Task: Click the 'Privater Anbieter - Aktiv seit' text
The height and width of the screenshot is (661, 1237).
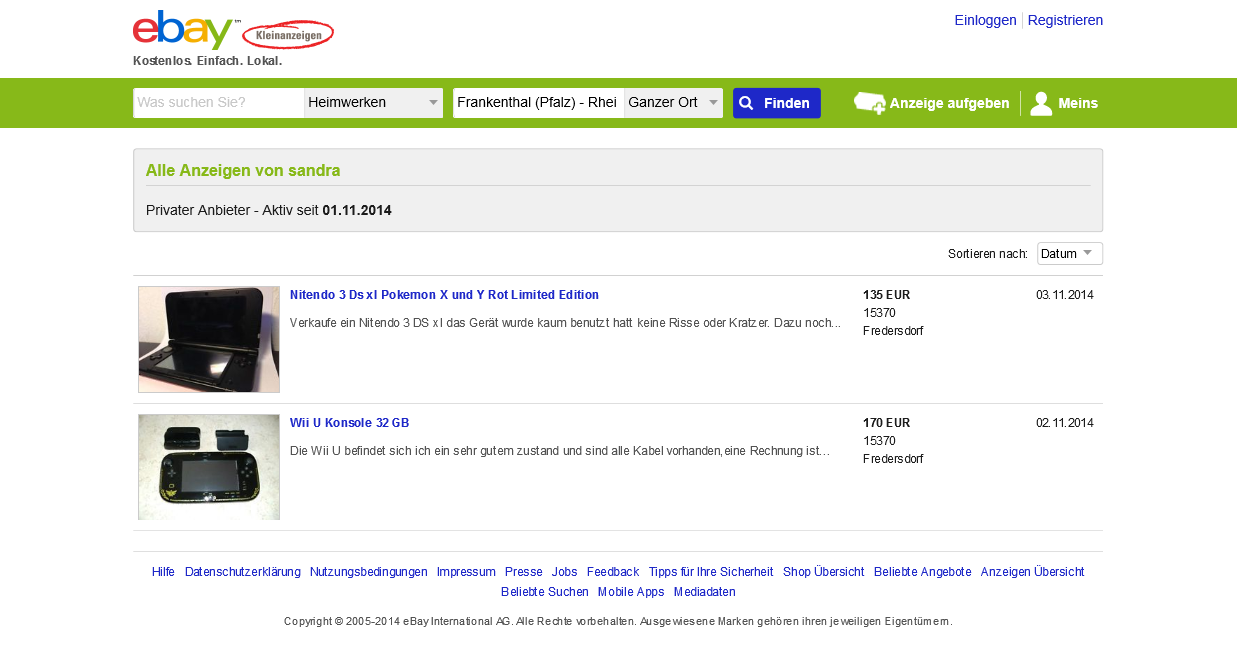Action: pyautogui.click(x=232, y=211)
